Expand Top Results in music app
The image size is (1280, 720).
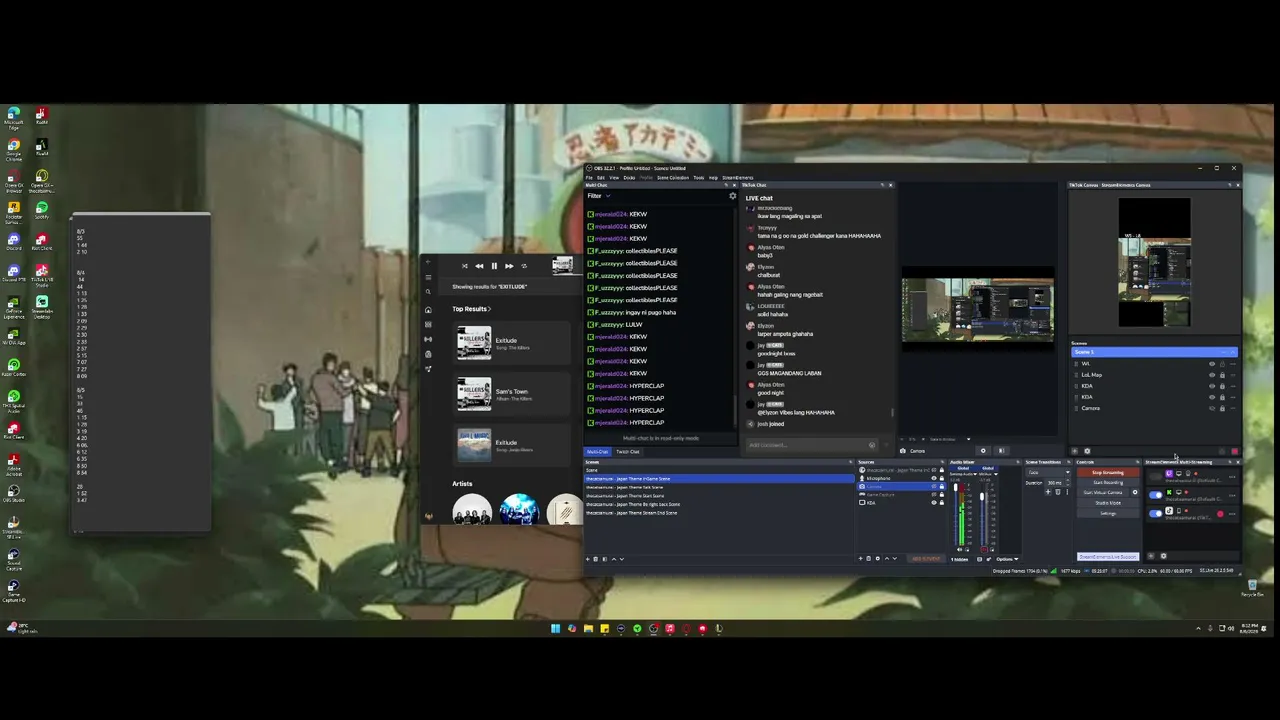pos(471,309)
